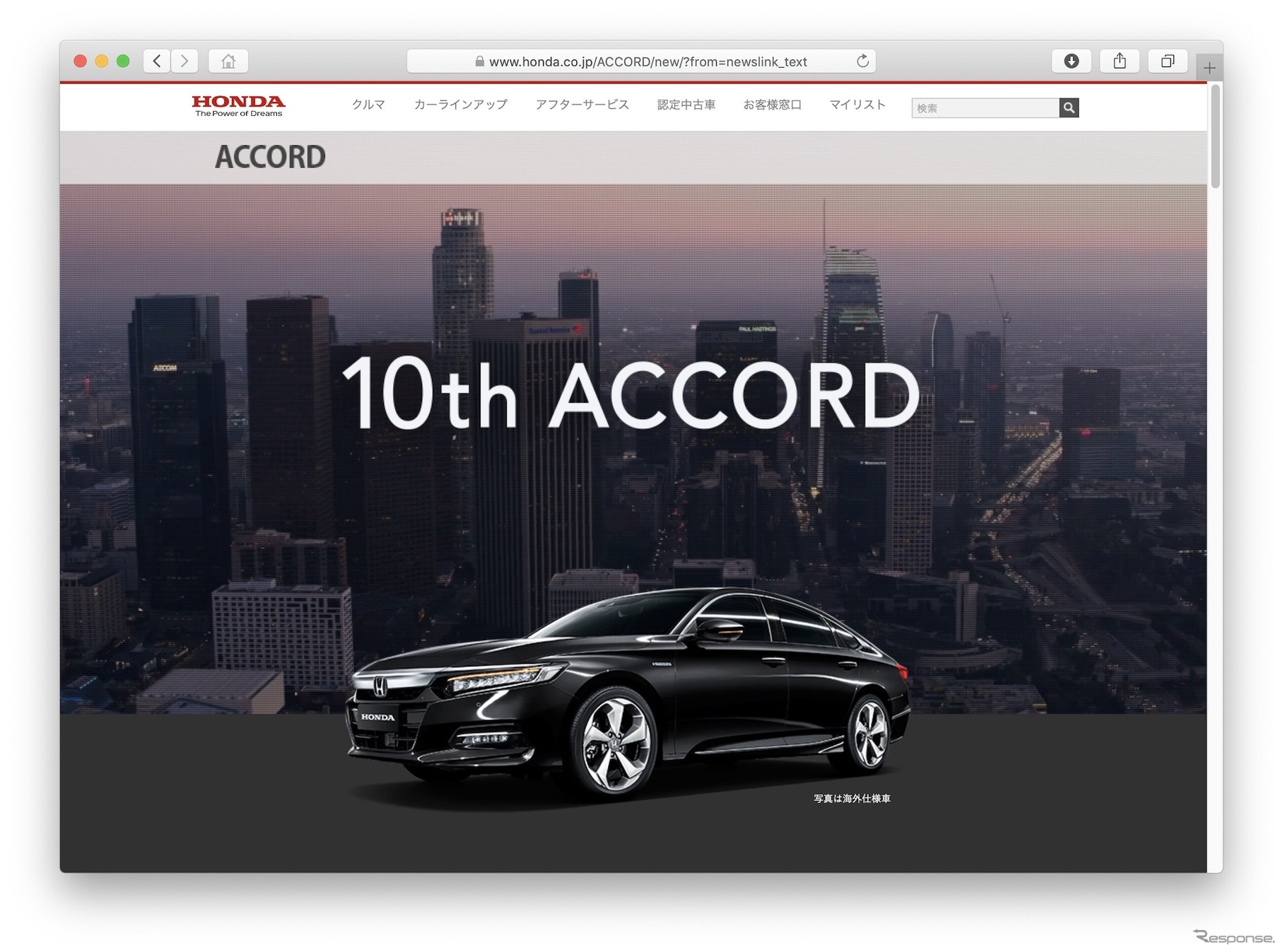The width and height of the screenshot is (1283, 952).
Task: Click the 検索 search field
Action: click(x=985, y=107)
